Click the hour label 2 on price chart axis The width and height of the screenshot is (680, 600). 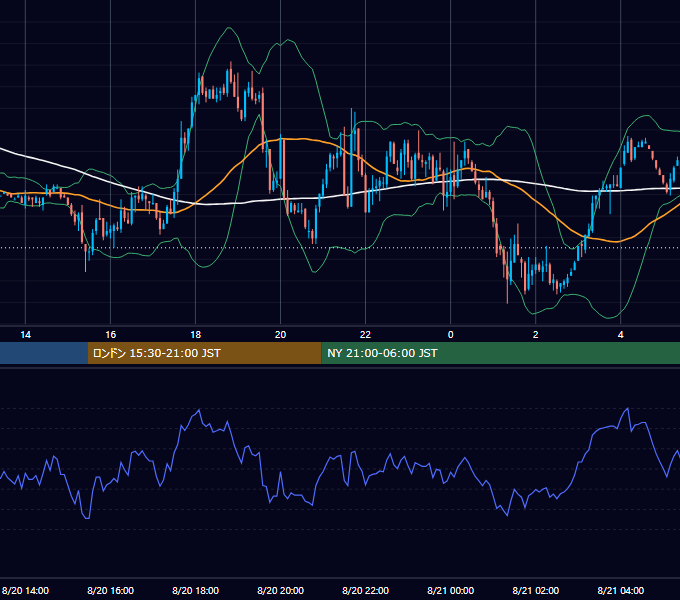click(x=536, y=335)
